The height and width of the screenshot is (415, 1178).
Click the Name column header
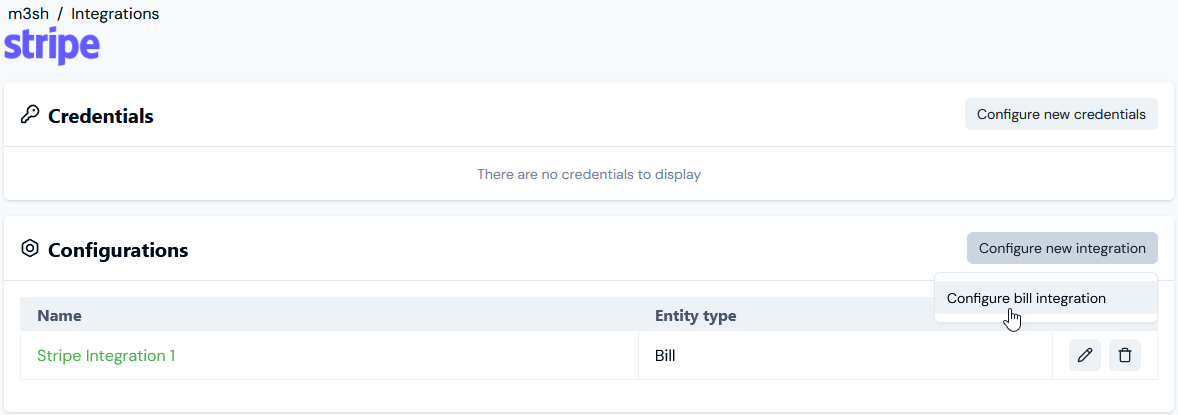point(59,316)
